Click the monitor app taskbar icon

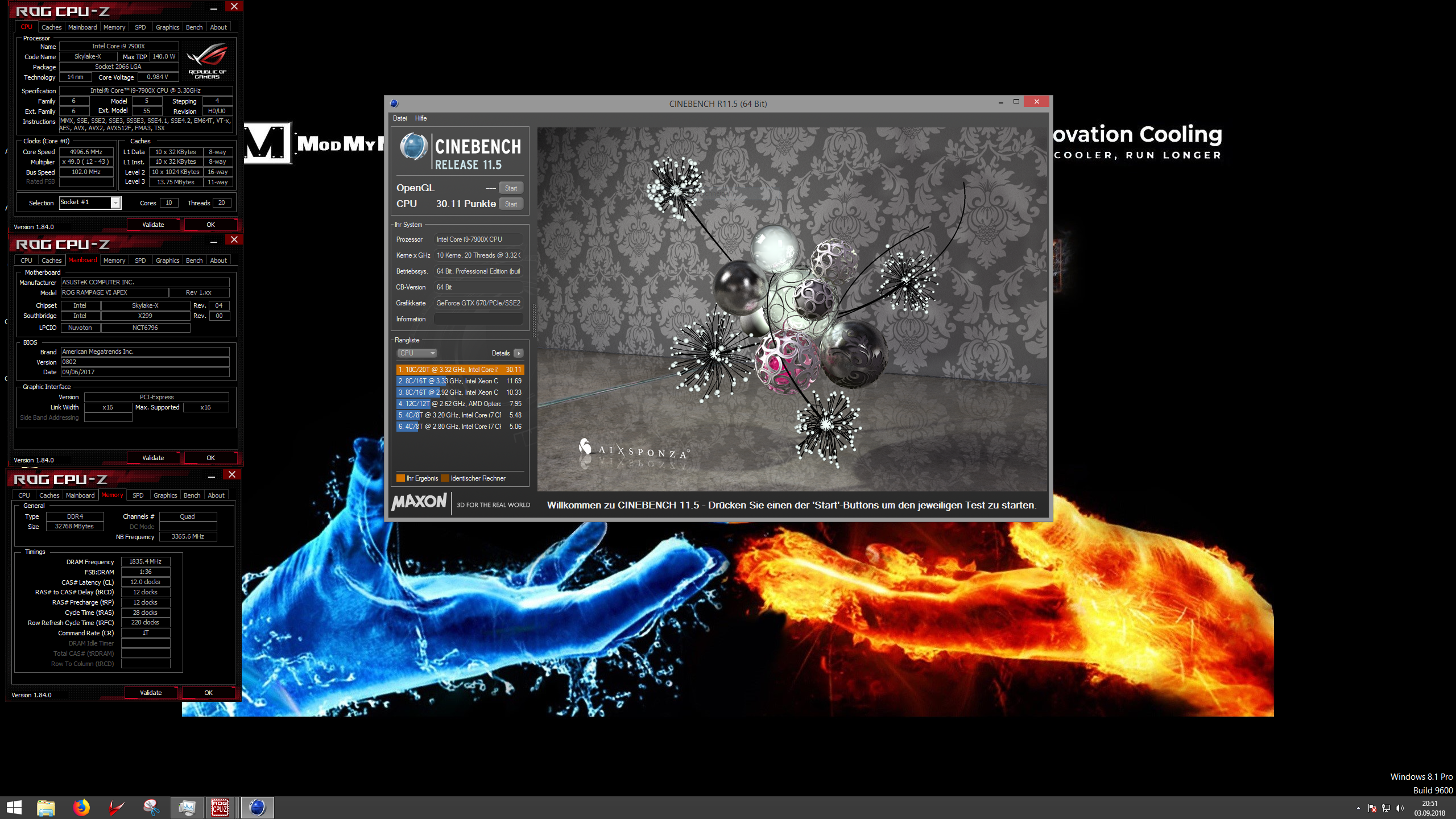point(187,807)
